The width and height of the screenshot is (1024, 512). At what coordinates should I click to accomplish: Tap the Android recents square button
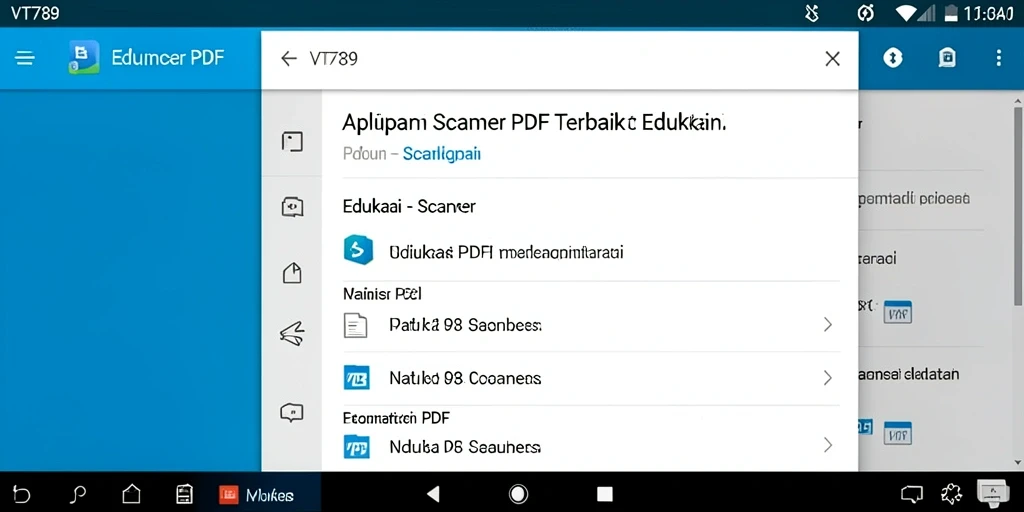click(605, 494)
